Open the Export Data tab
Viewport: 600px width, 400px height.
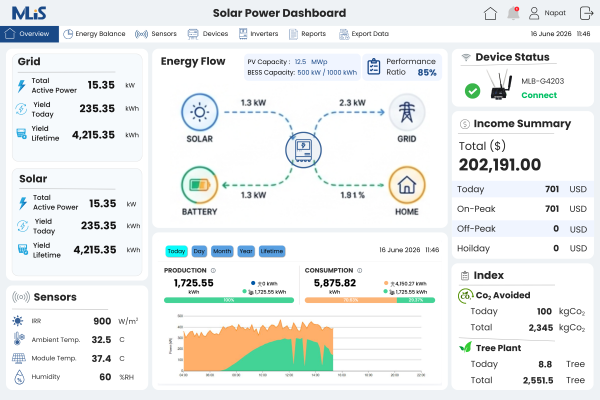click(x=364, y=34)
